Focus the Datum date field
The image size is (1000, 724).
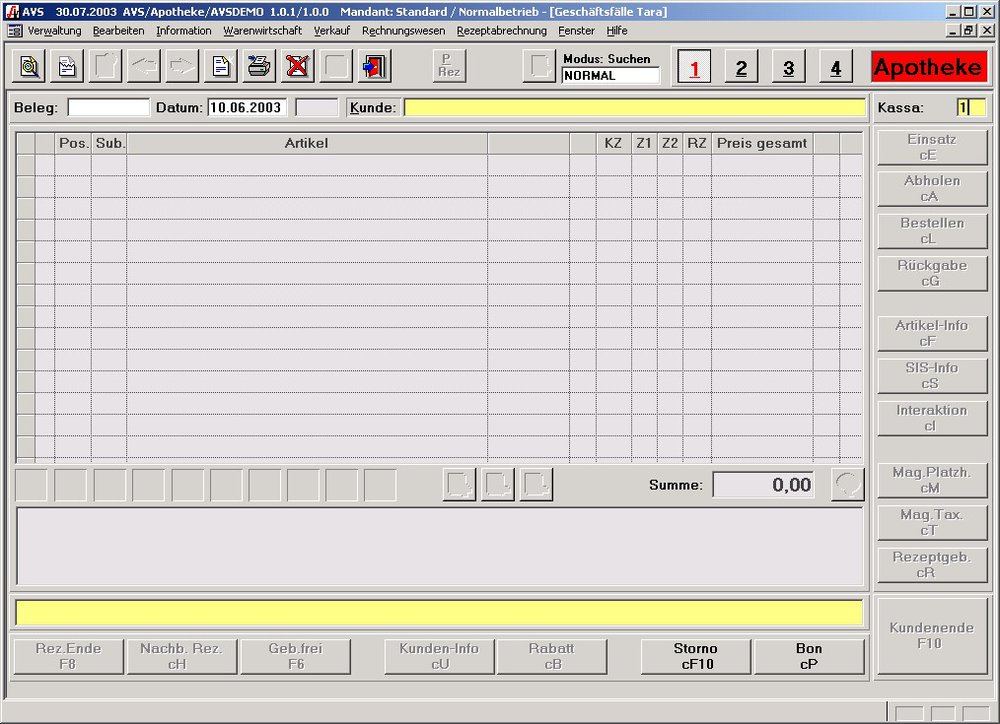coord(246,108)
